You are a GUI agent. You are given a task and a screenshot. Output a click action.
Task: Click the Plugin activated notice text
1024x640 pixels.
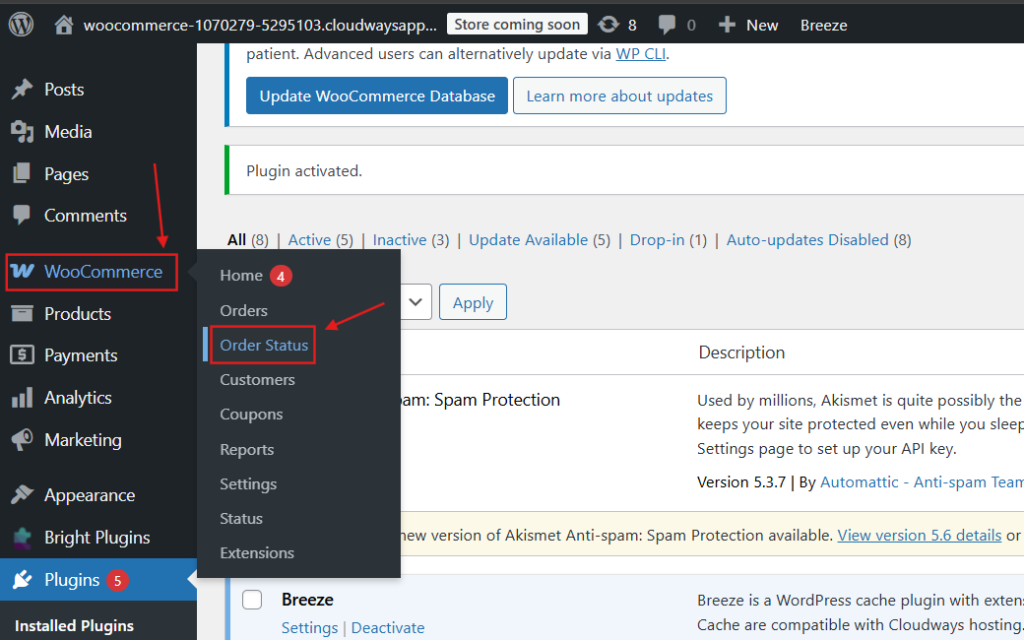304,170
